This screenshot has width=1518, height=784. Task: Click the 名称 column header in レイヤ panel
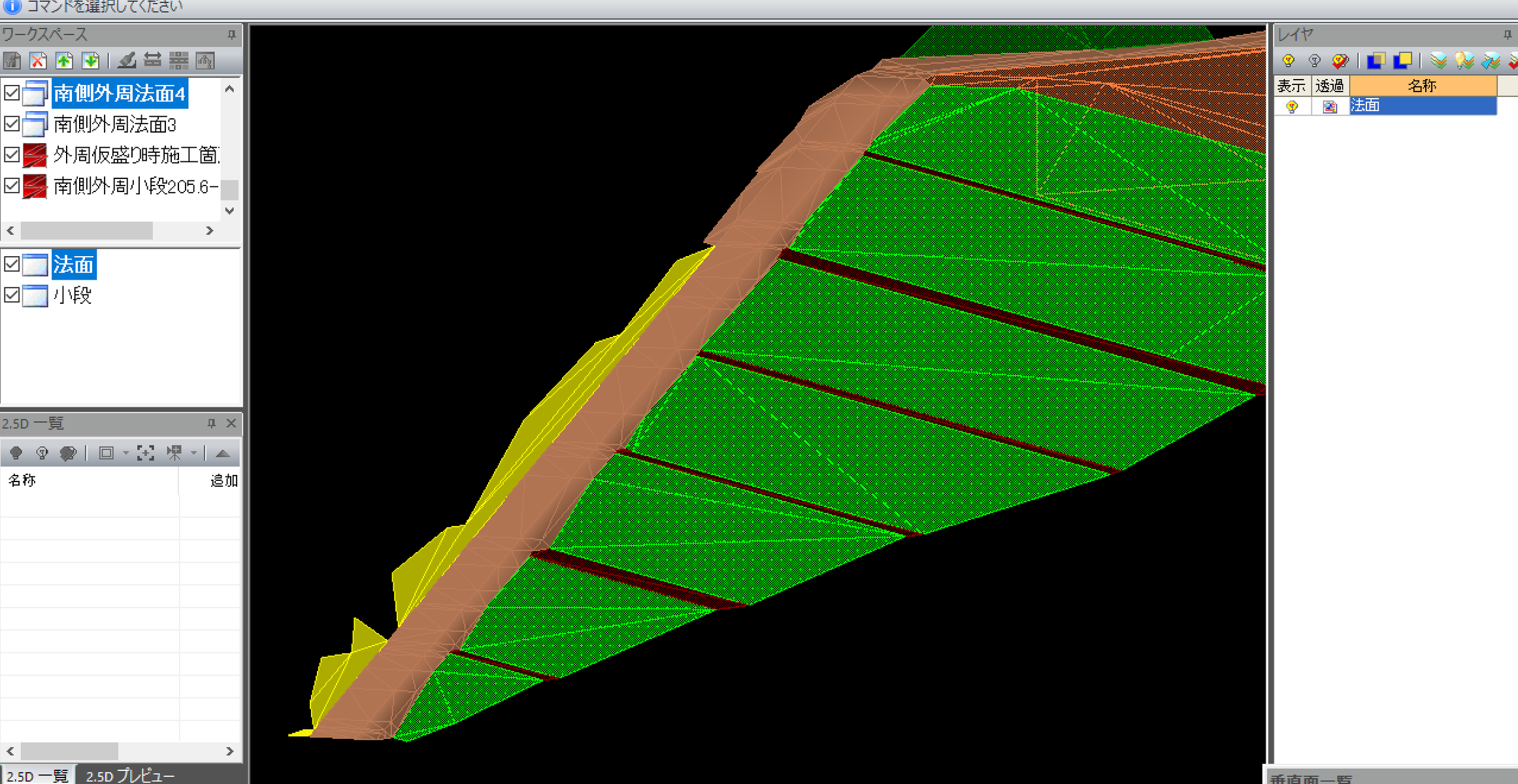pyautogui.click(x=1423, y=86)
